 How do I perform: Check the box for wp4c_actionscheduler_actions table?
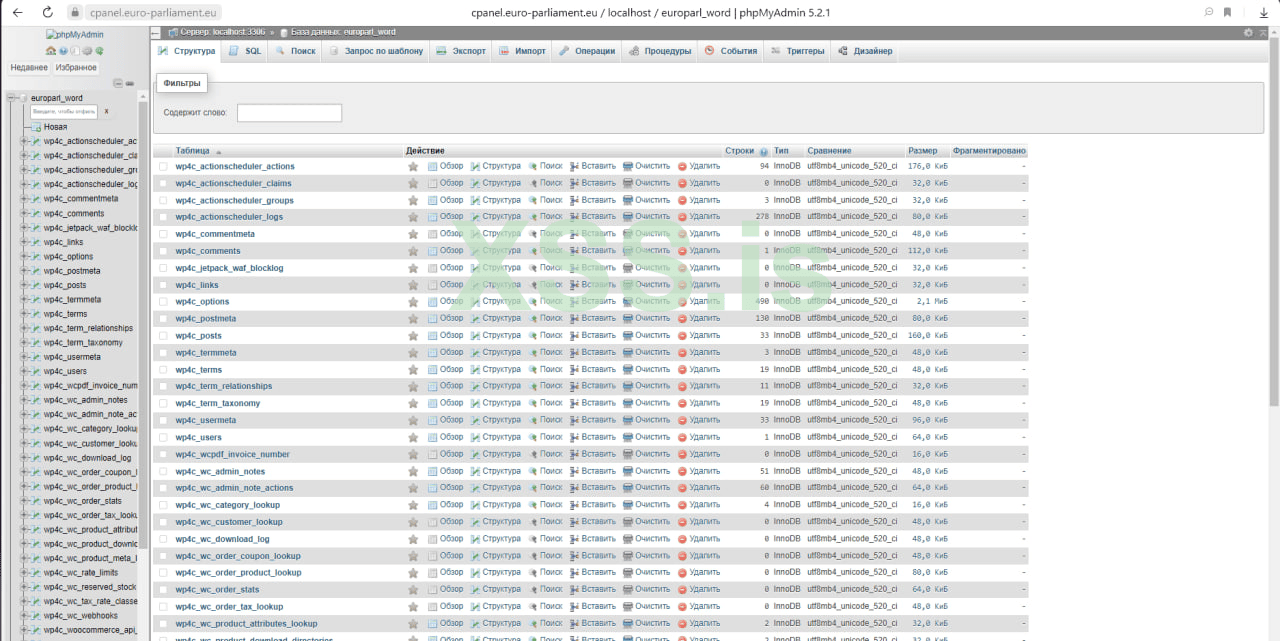[x=163, y=167]
